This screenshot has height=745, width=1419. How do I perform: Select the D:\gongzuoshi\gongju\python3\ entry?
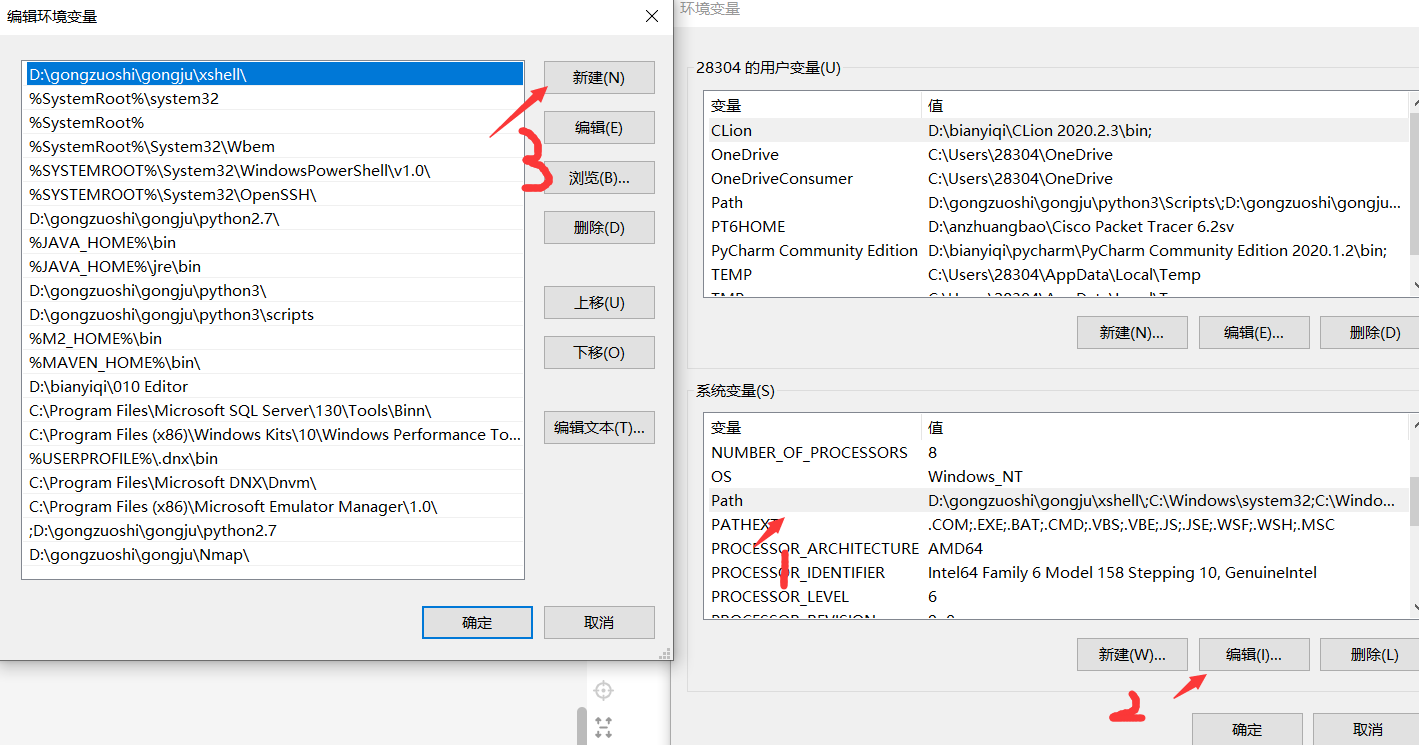pos(273,290)
